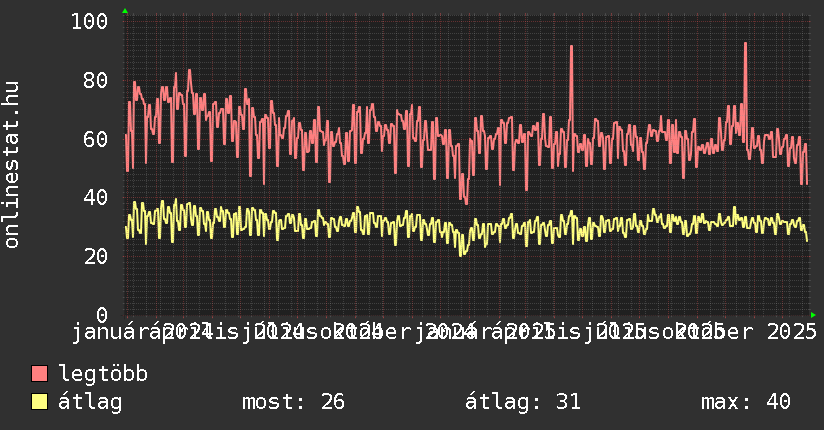Screen dimensions: 824x430
Task: Click the "január" label at x-axis start
Action: [112, 331]
